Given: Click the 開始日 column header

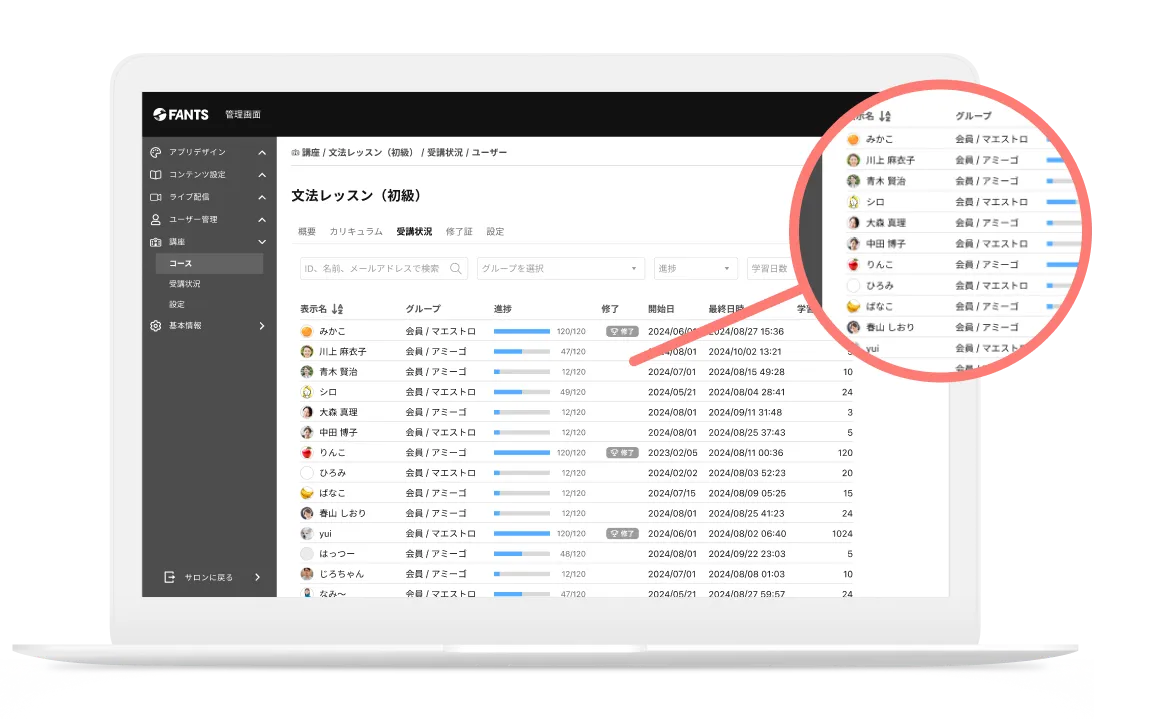Looking at the screenshot, I should click(x=661, y=309).
